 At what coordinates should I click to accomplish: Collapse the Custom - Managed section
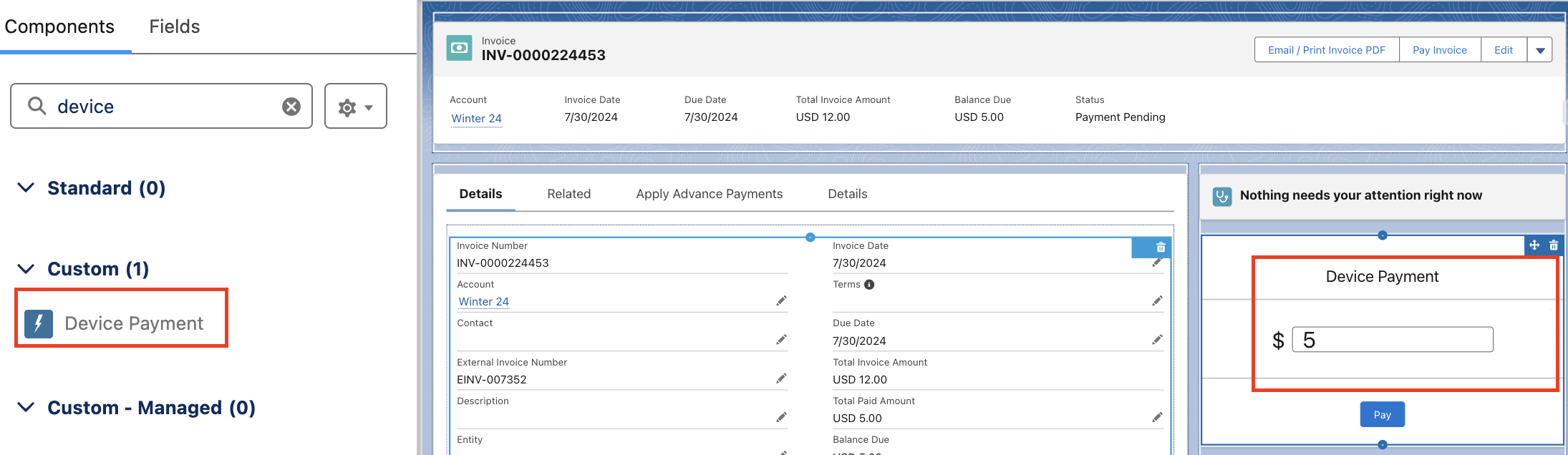click(x=26, y=408)
